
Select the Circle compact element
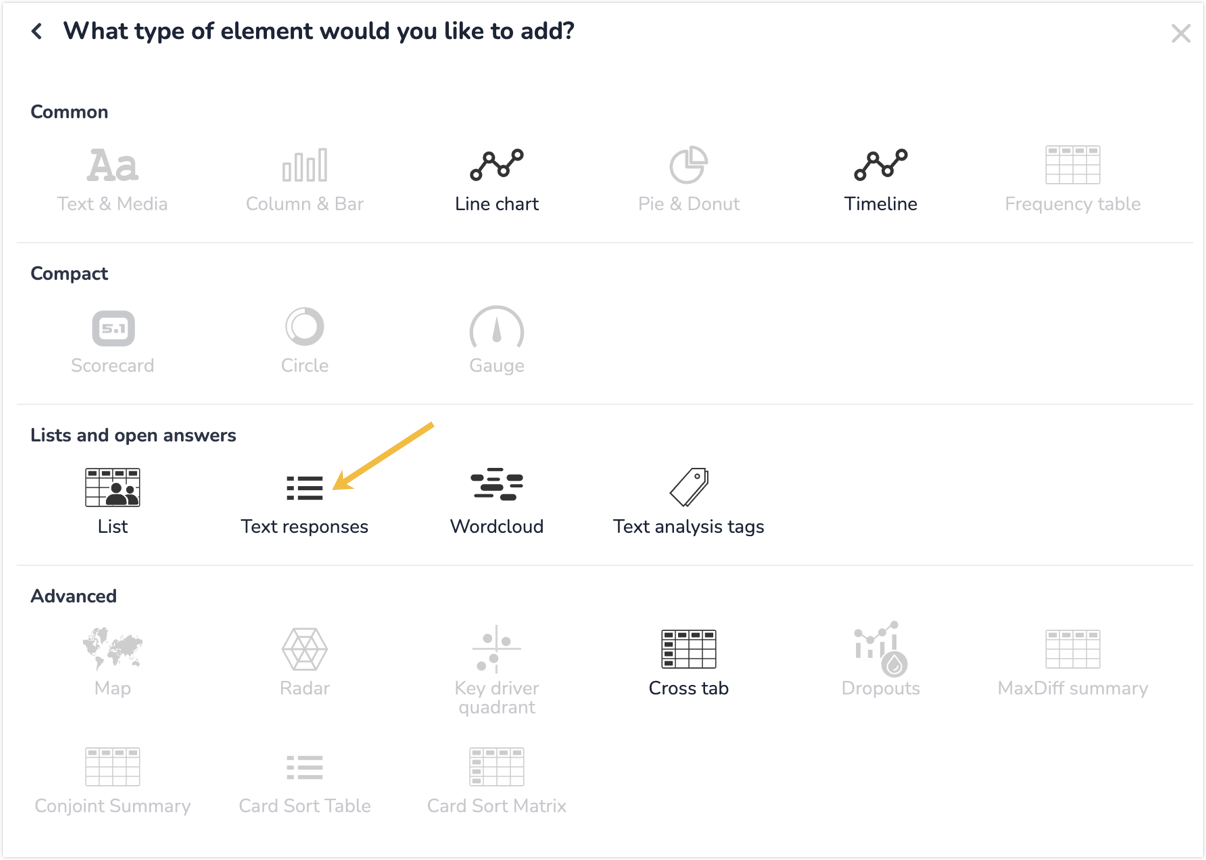pyautogui.click(x=305, y=342)
